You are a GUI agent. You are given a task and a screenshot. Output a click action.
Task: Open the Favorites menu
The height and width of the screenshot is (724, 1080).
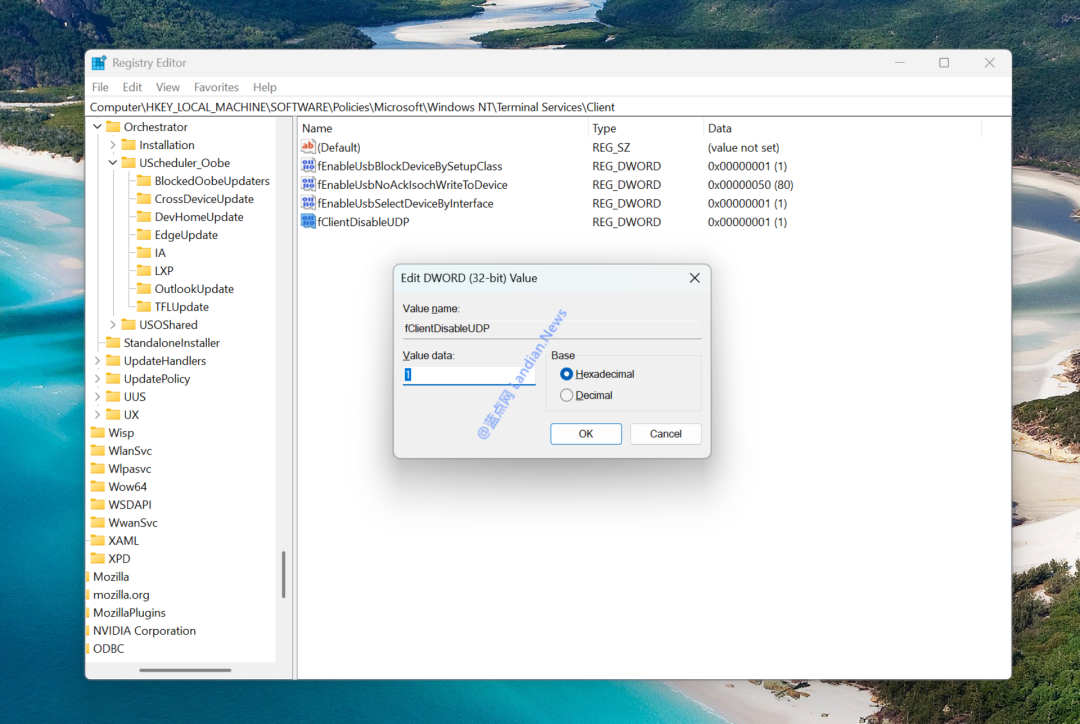tap(216, 87)
